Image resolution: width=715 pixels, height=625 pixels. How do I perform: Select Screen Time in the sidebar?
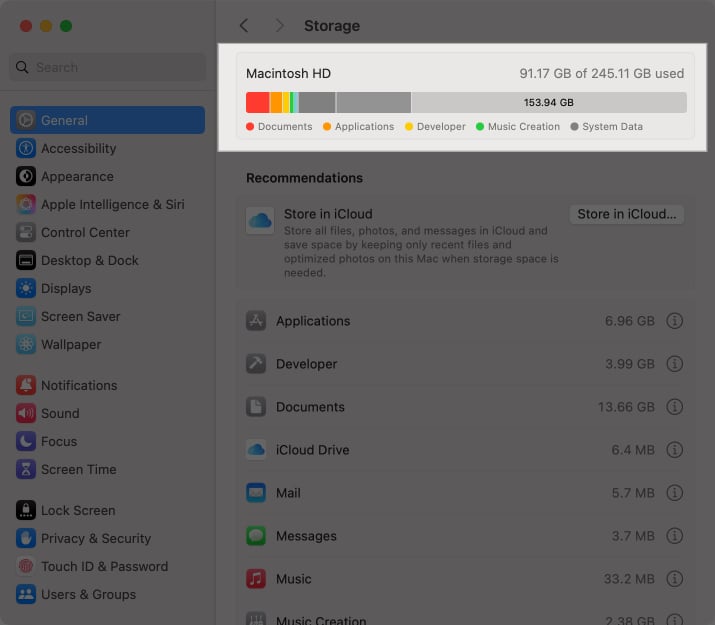(78, 469)
